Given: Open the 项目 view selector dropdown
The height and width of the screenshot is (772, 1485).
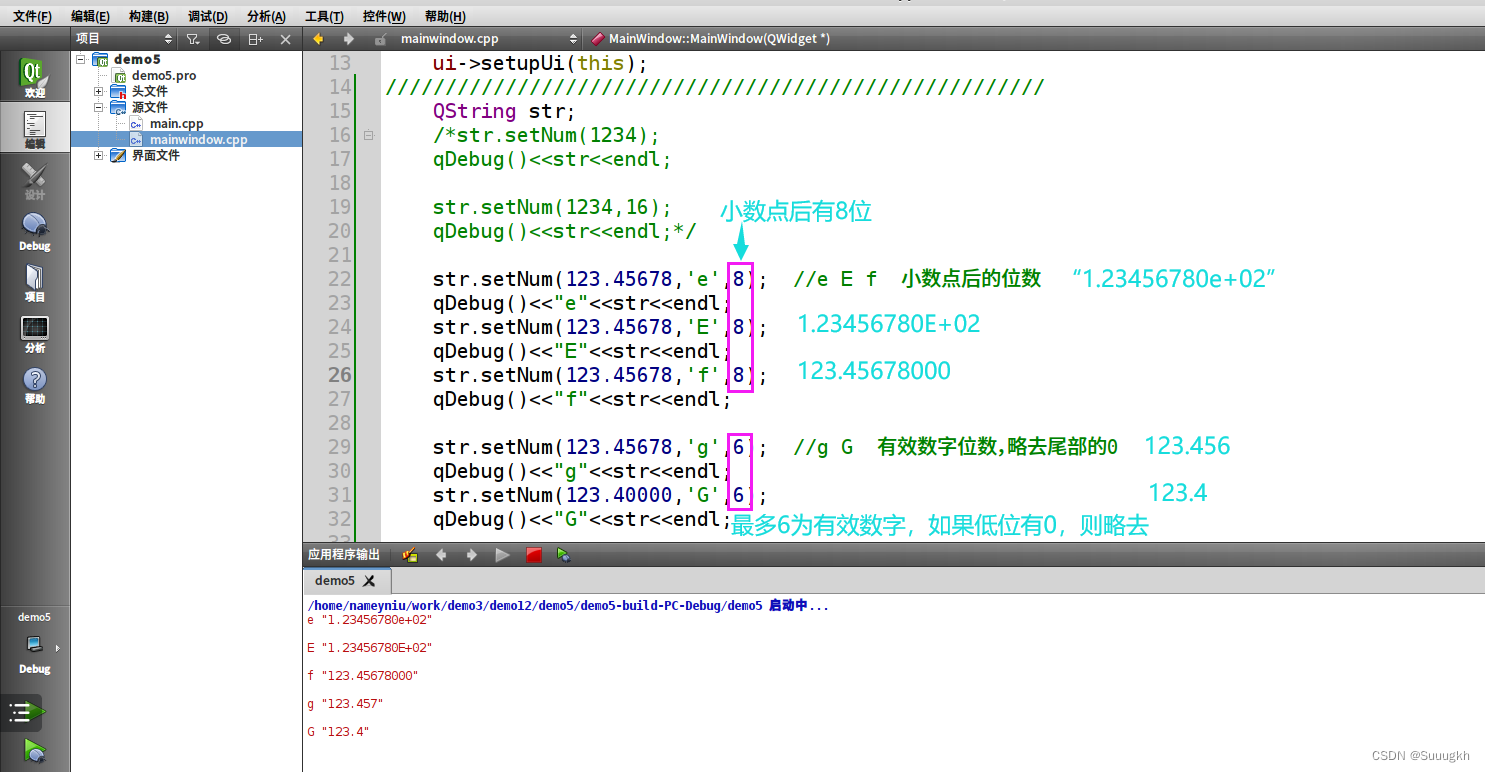Looking at the screenshot, I should pyautogui.click(x=125, y=39).
